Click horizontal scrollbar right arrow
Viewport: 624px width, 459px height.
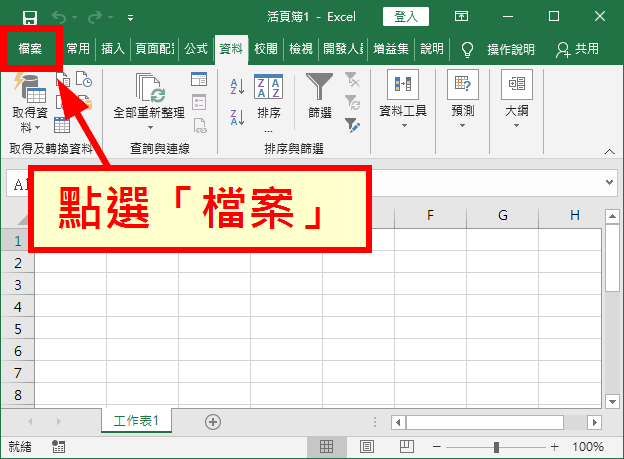pyautogui.click(x=595, y=422)
